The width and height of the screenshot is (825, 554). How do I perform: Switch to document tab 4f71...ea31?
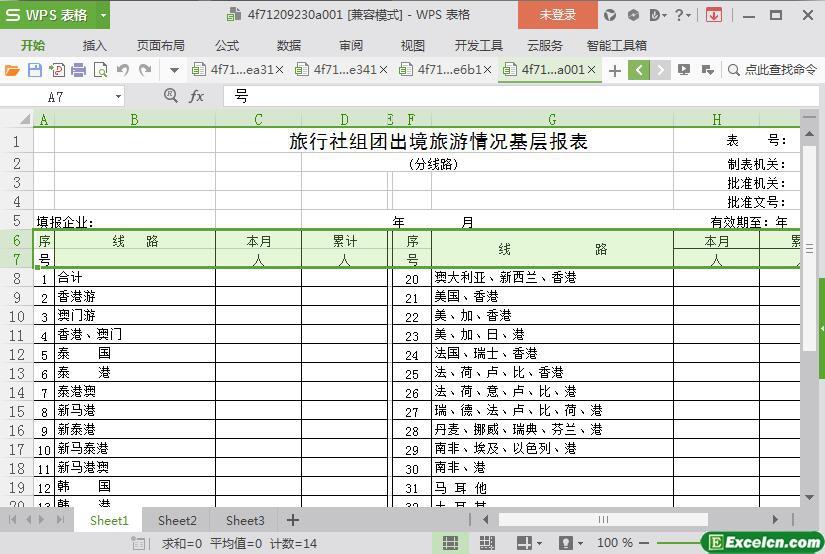(233, 69)
